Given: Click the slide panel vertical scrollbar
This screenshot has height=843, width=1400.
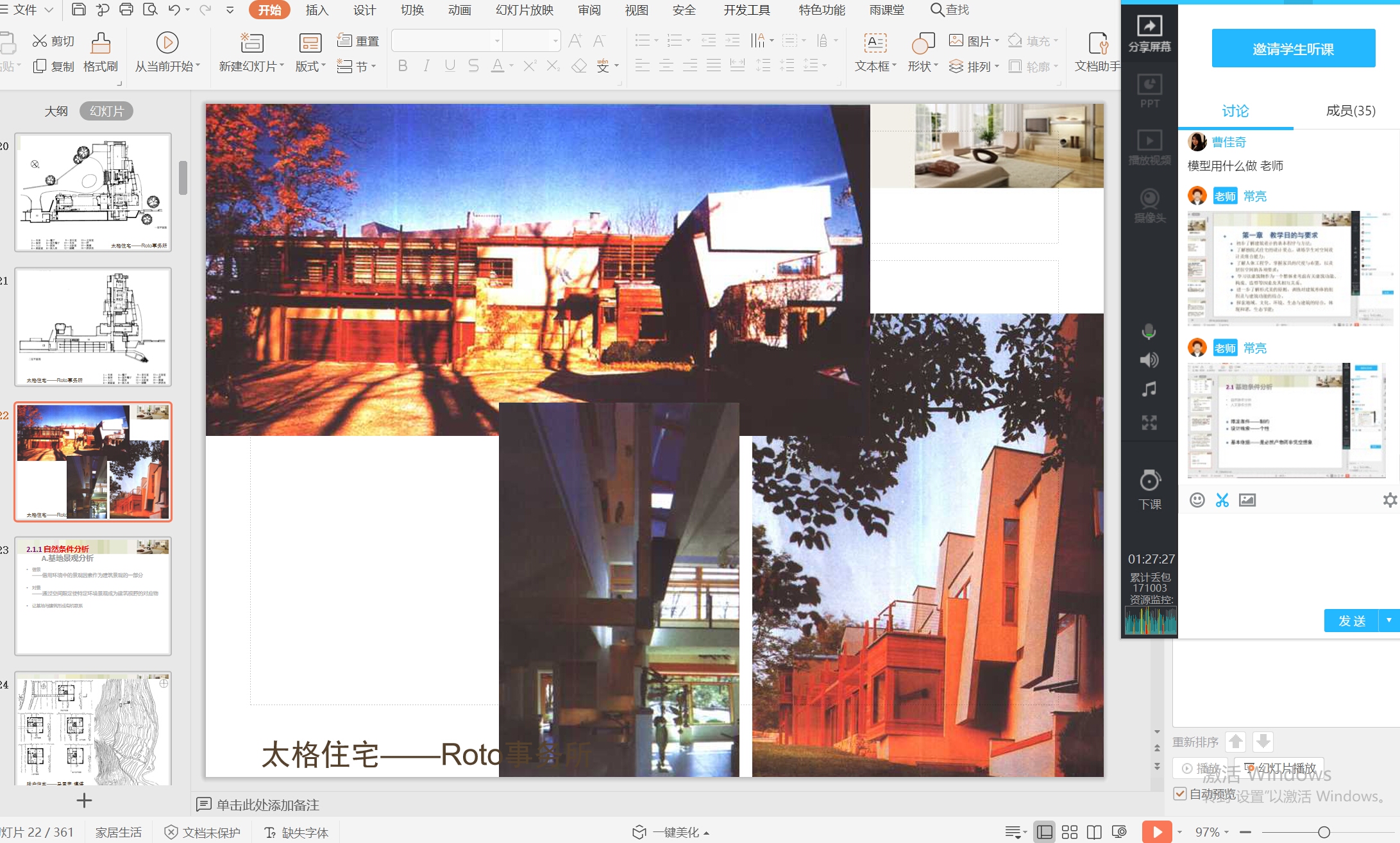Looking at the screenshot, I should point(183,178).
